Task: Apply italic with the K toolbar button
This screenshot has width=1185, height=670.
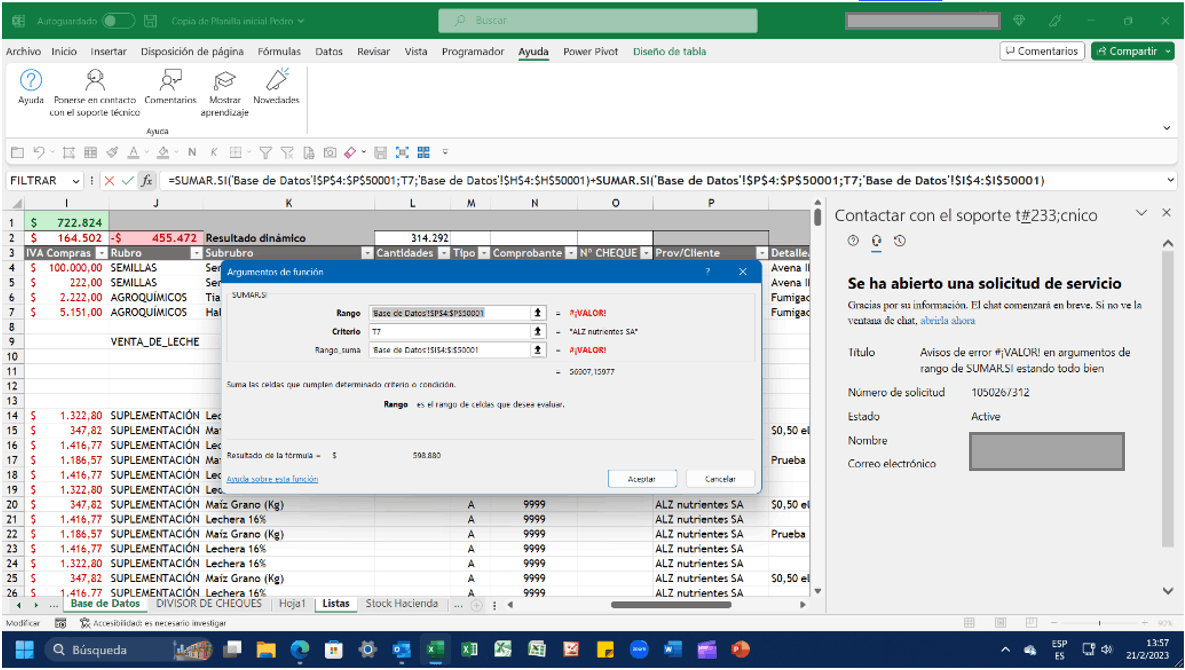Action: point(214,153)
